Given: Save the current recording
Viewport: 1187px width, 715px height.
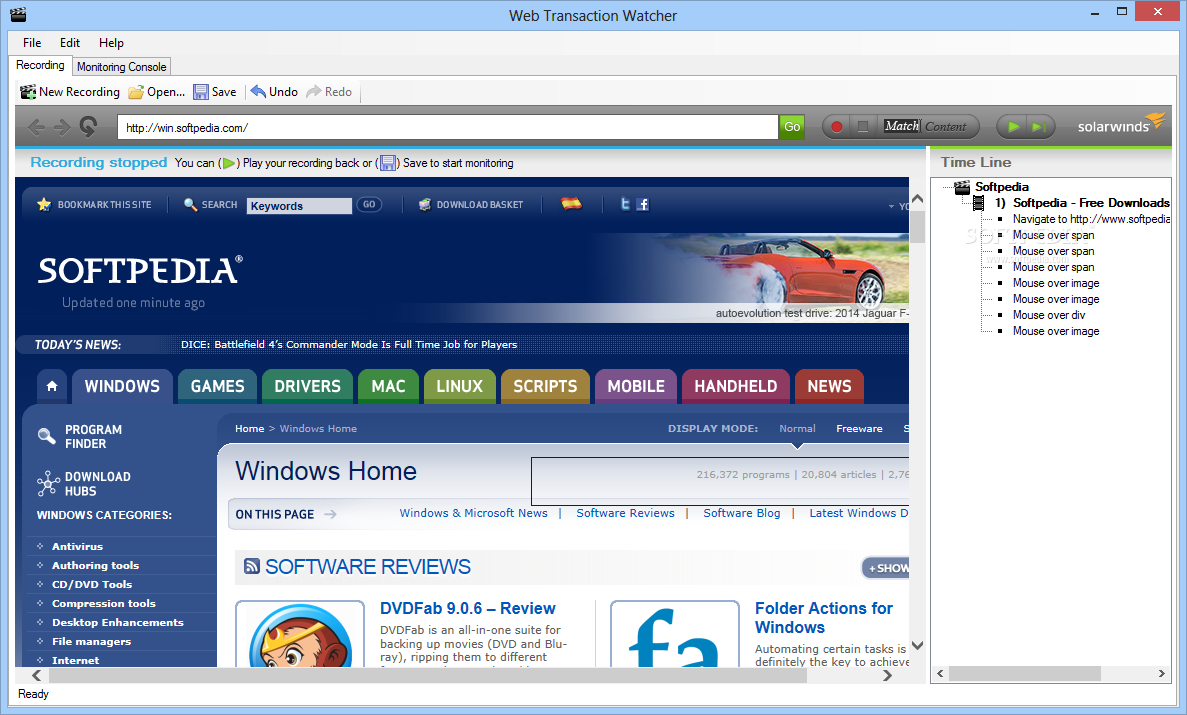Looking at the screenshot, I should pyautogui.click(x=215, y=92).
